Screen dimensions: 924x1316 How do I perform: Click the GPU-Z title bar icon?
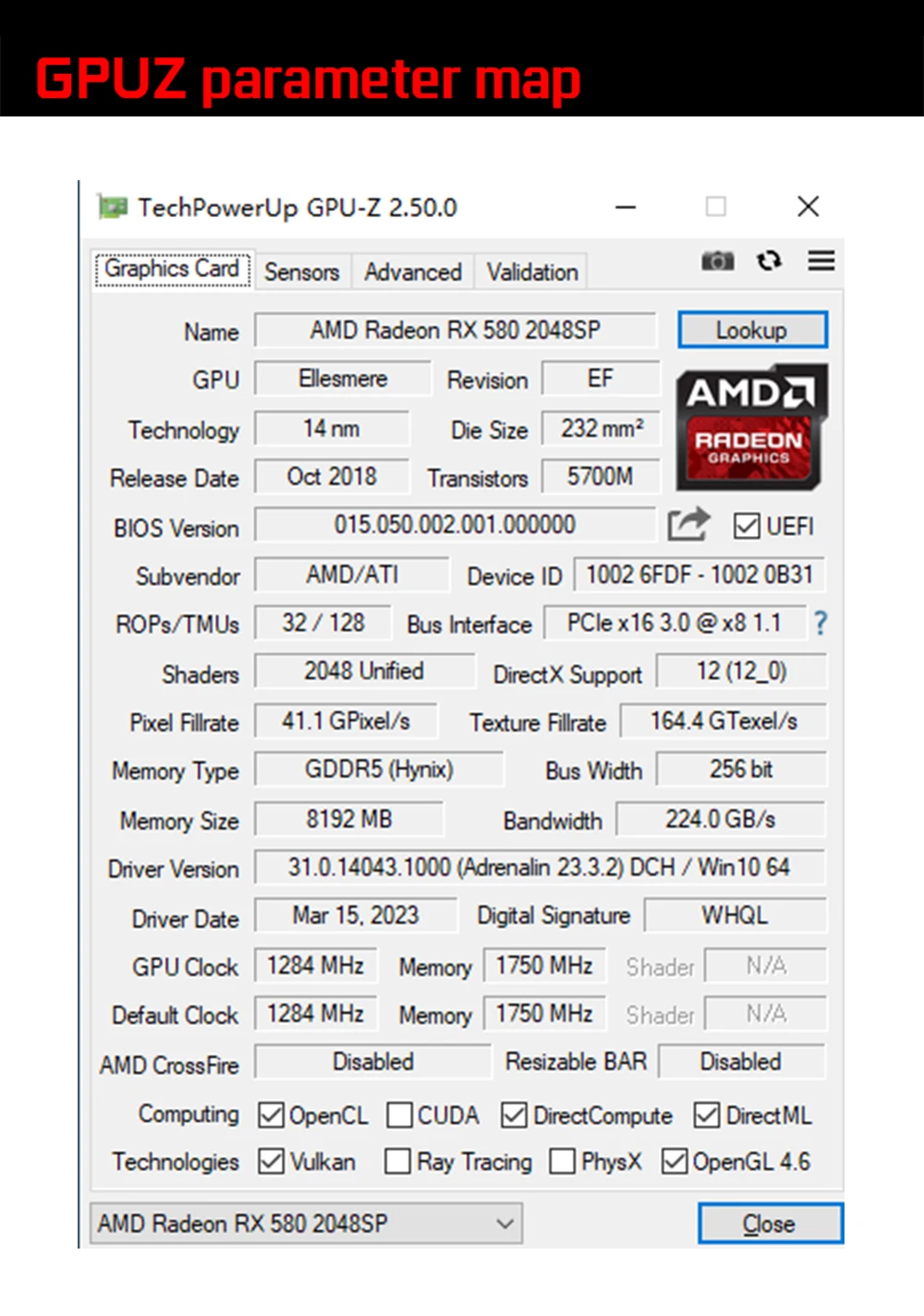pos(112,207)
